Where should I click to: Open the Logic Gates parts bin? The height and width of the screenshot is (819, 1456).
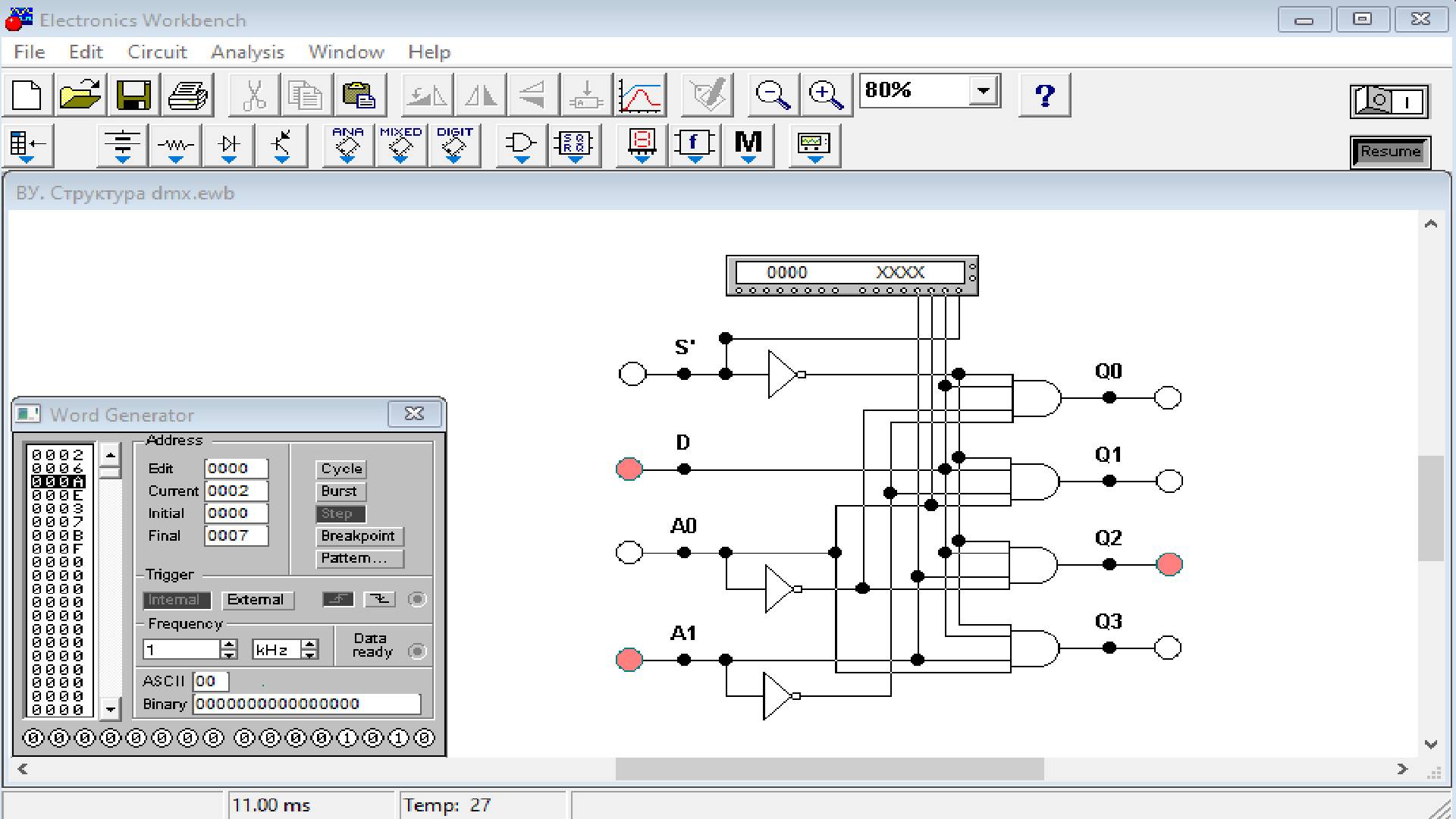[520, 144]
